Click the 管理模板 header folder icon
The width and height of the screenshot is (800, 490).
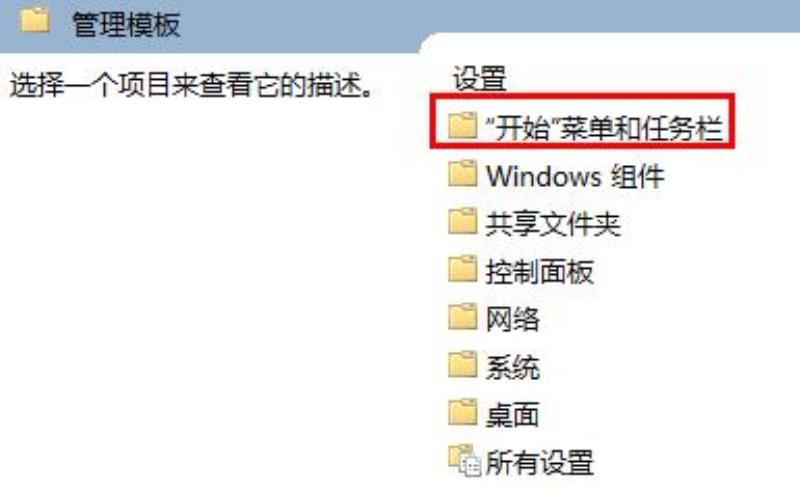[35, 20]
